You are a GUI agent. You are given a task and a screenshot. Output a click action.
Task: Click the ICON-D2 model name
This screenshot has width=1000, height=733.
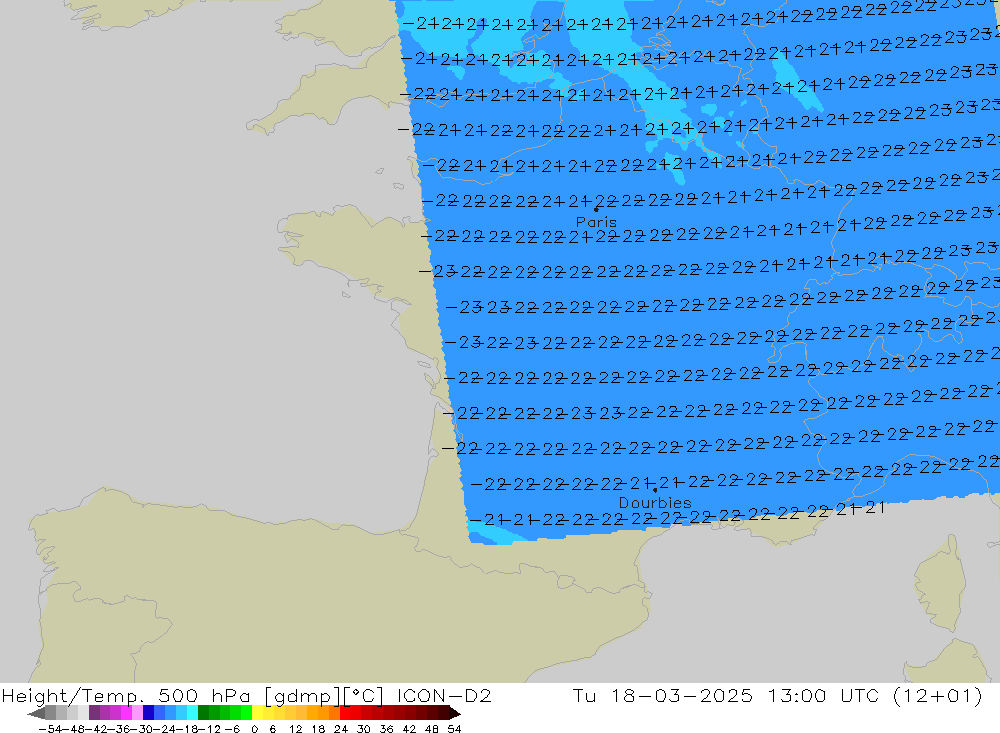(x=445, y=695)
